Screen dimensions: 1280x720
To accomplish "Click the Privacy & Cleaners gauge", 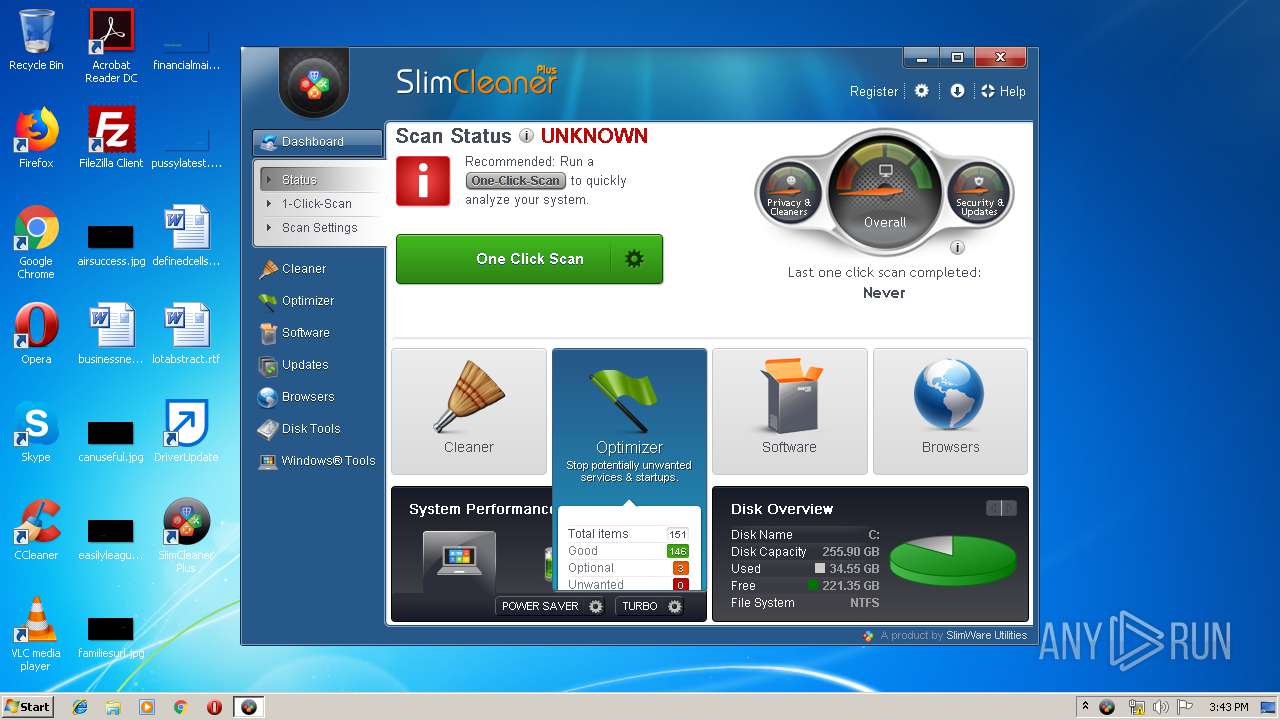I will tap(789, 193).
